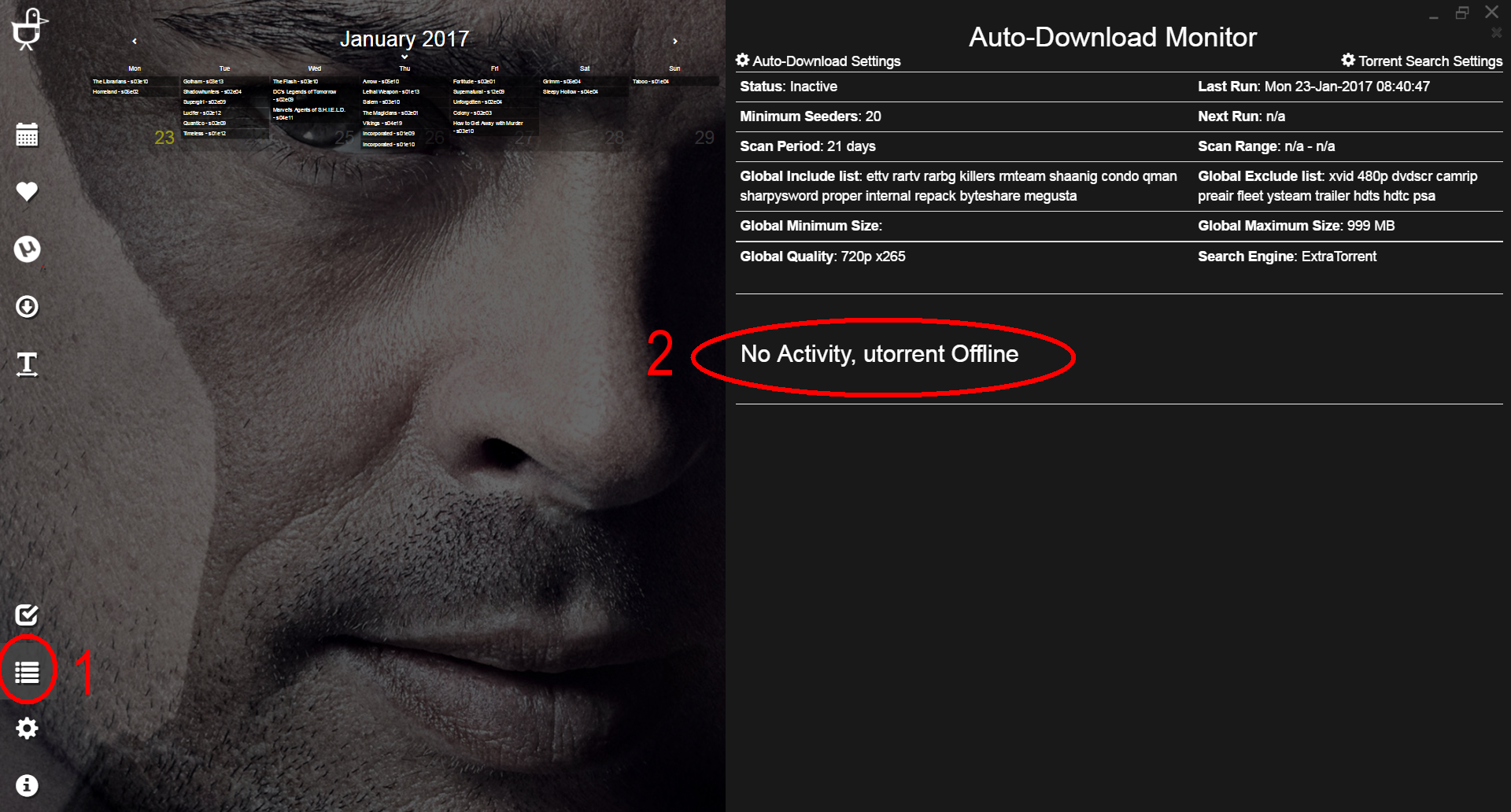This screenshot has height=812, width=1511.
Task: Go to previous month in calendar
Action: coord(135,41)
